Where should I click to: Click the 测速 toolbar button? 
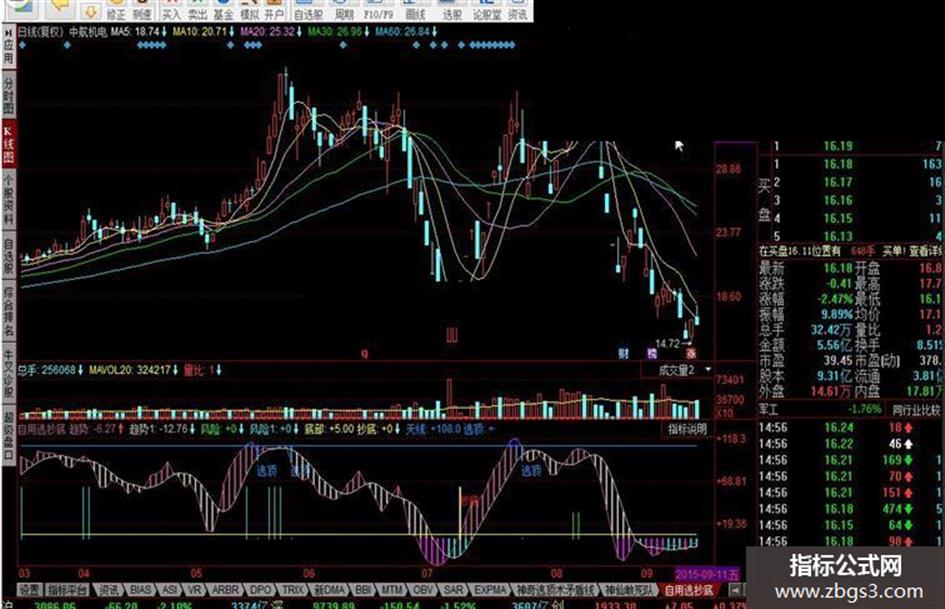(142, 10)
